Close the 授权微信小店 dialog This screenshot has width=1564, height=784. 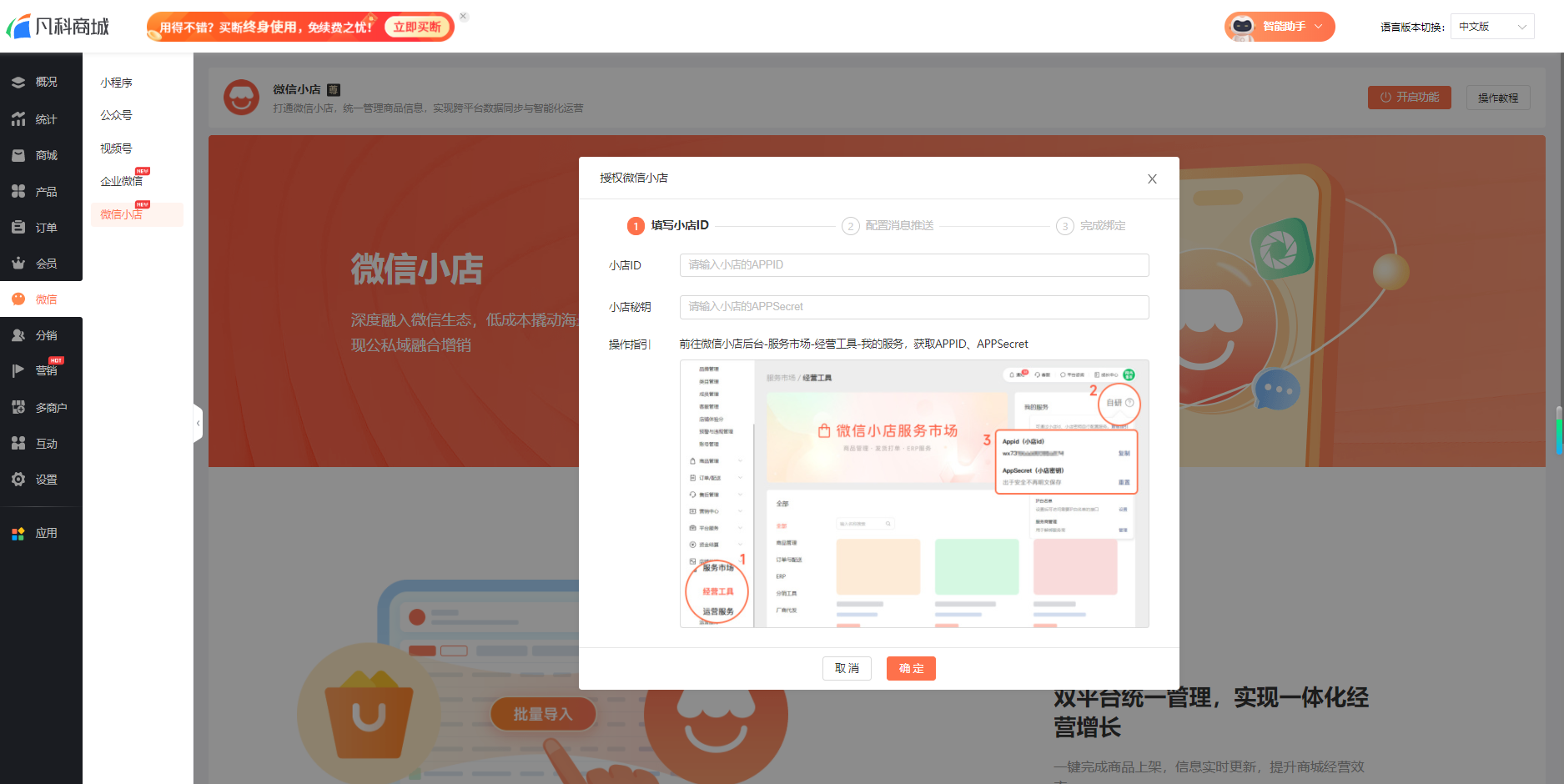[x=1152, y=178]
